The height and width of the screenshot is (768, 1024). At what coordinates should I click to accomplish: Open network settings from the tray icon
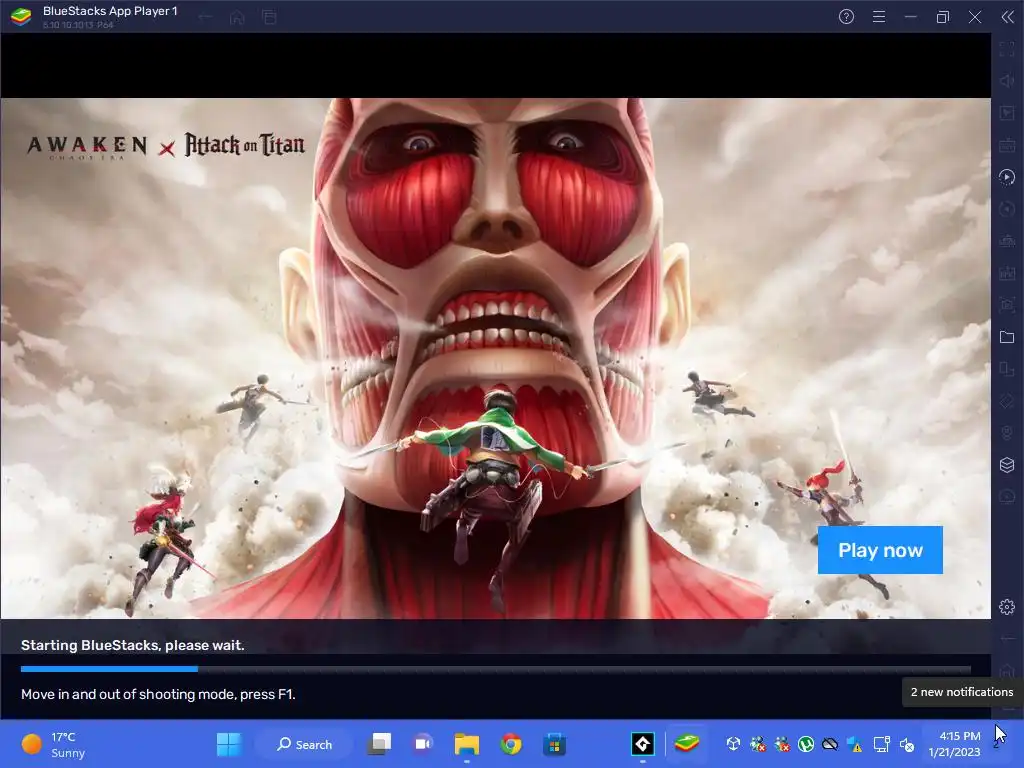coord(882,744)
